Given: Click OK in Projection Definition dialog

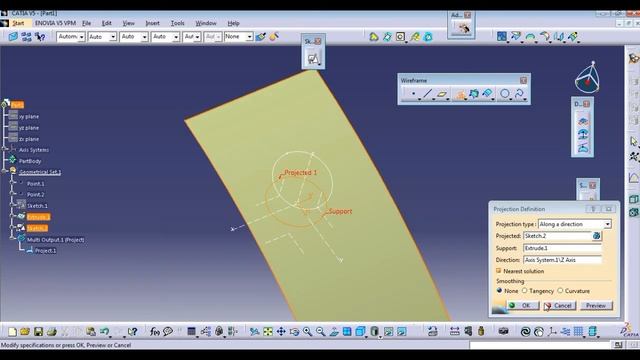Looking at the screenshot, I should pos(523,305).
